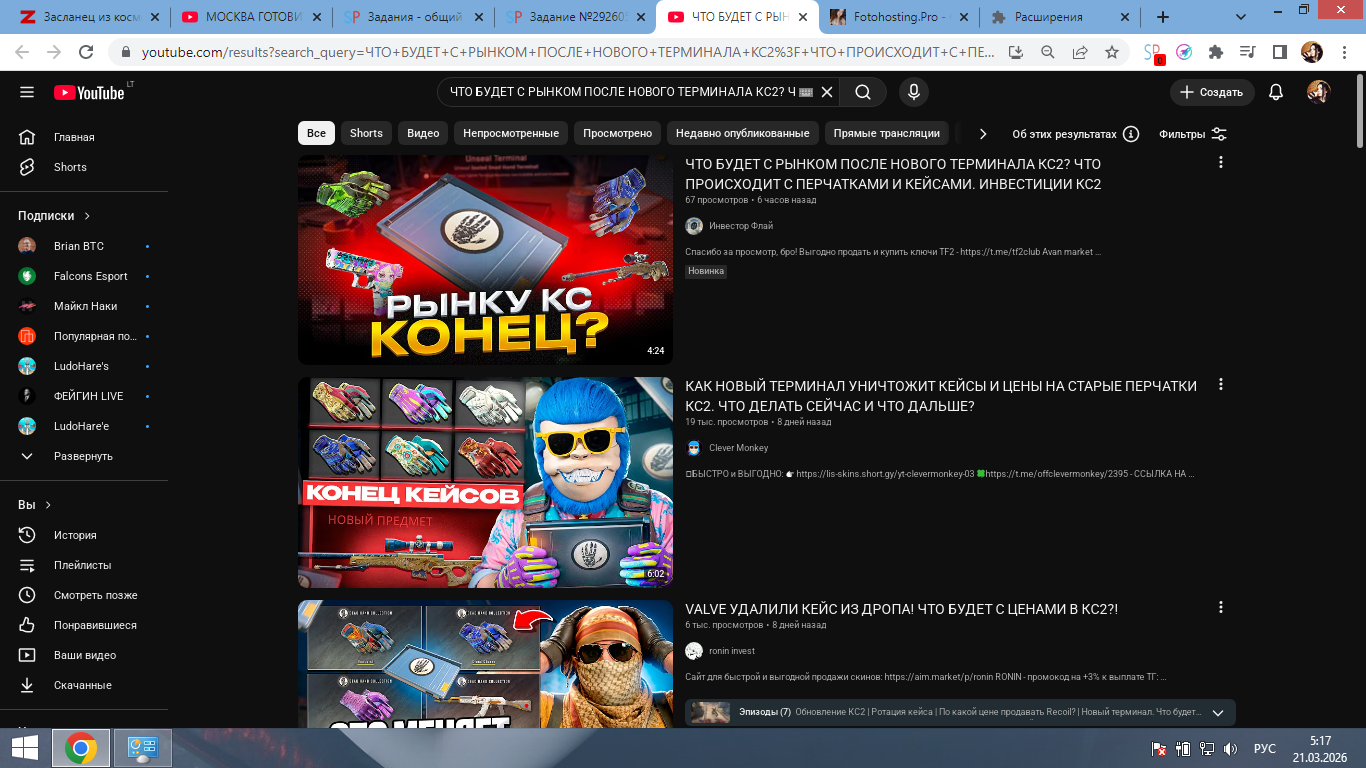Screen dimensions: 1366x768
Task: Bookmark this page with the star
Action: 1112,52
